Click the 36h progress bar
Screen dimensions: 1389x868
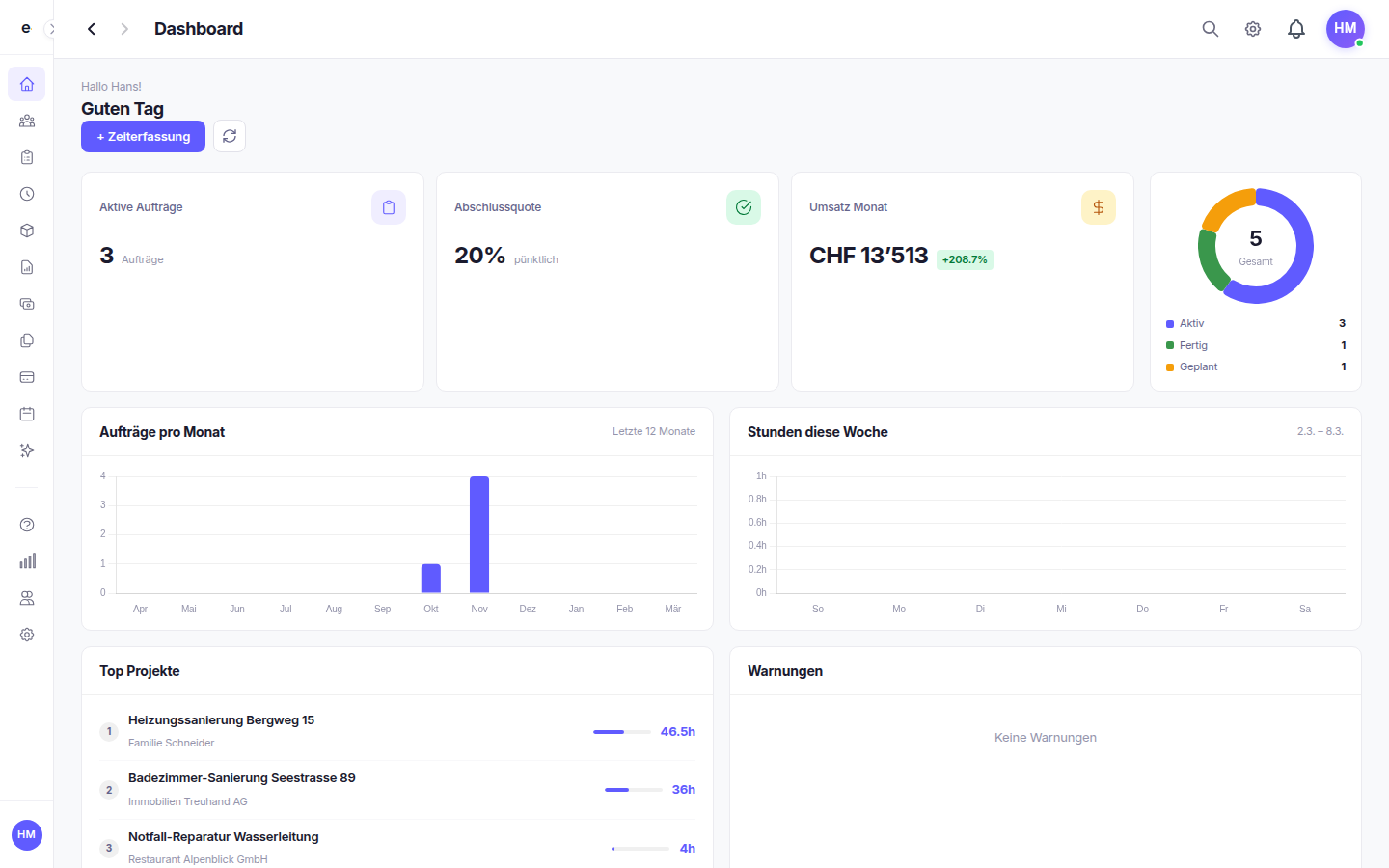pos(634,790)
